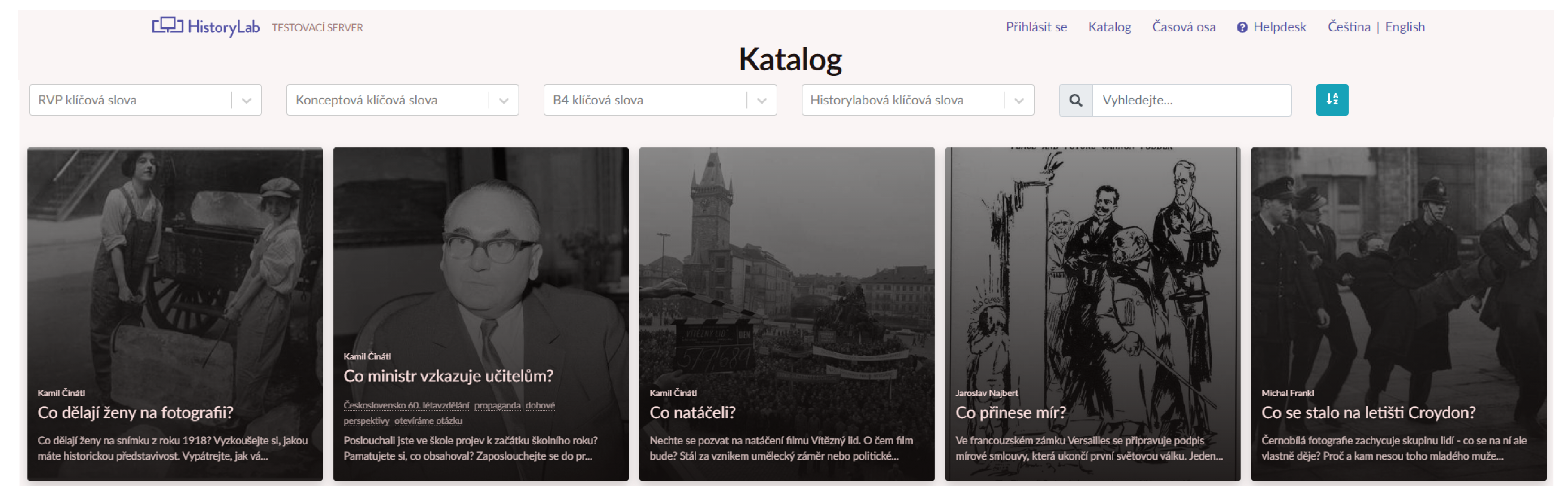This screenshot has height=494, width=1568.
Task: Select the Čeština language link
Action: [1348, 27]
